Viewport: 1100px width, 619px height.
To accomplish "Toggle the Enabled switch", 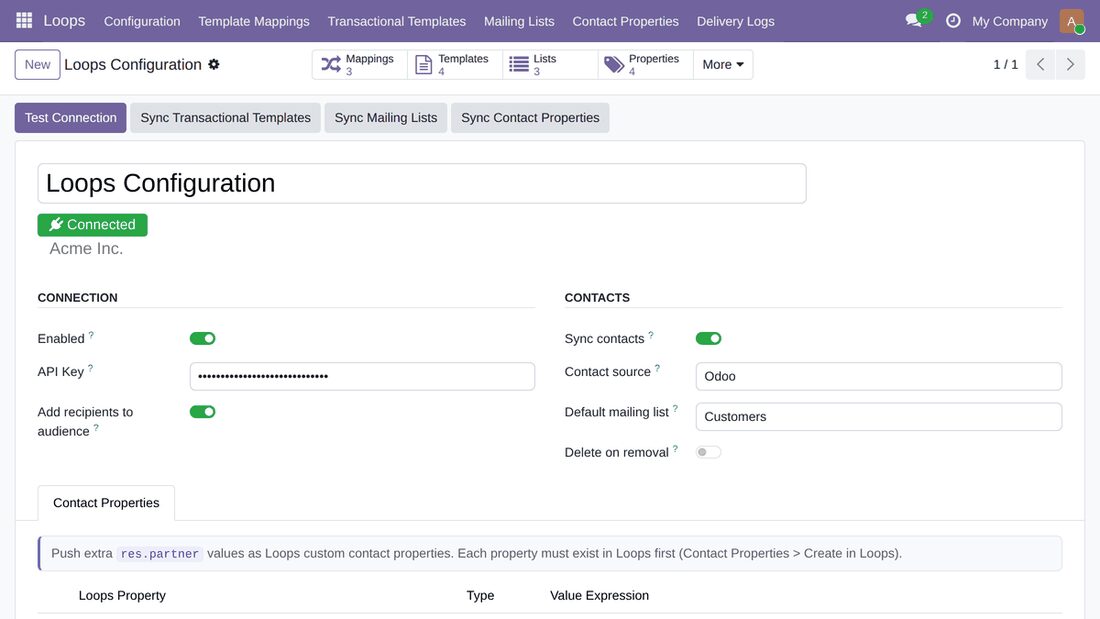I will tap(203, 338).
